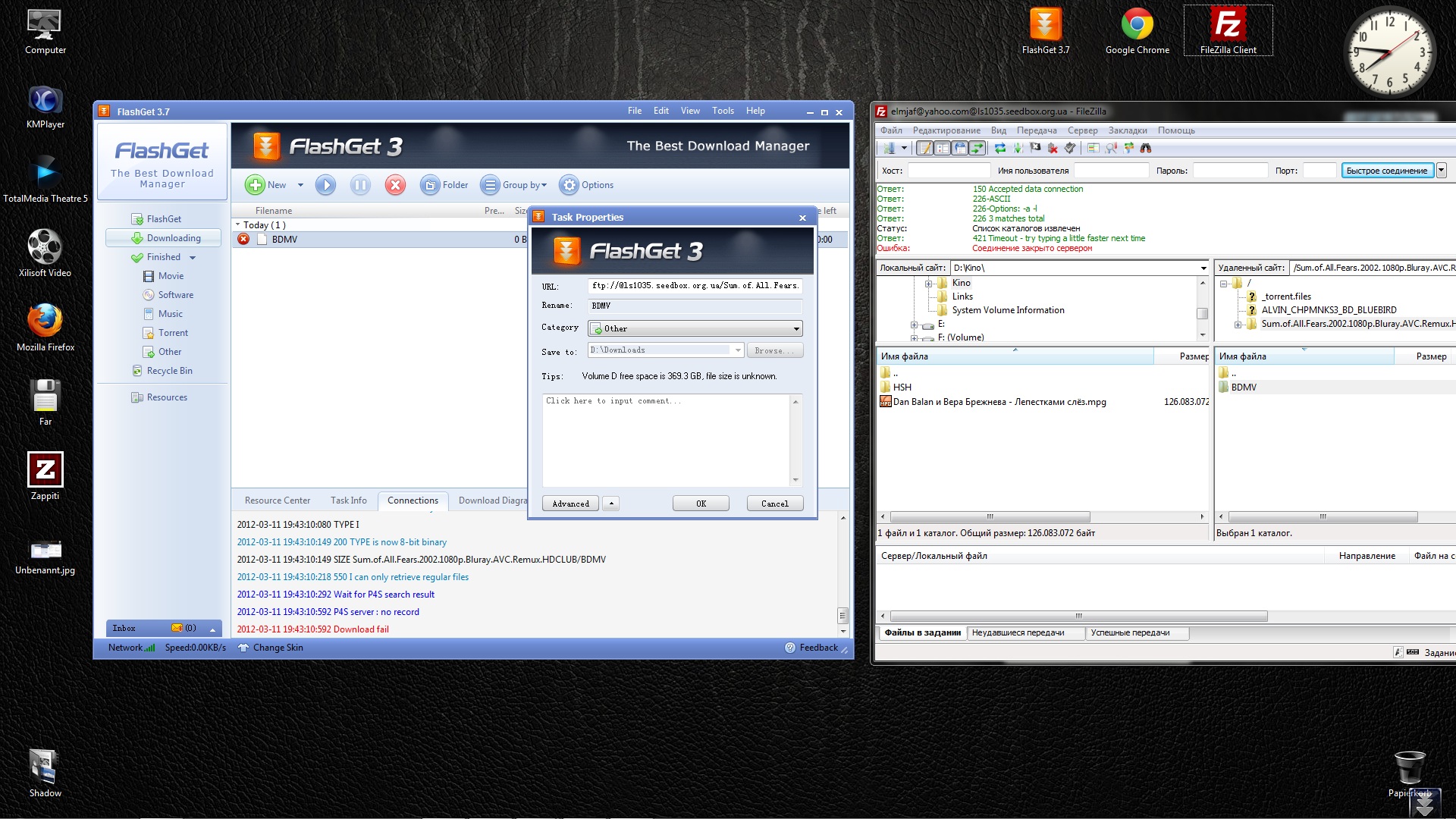Click FileZilla binoculars search icon

1146,148
